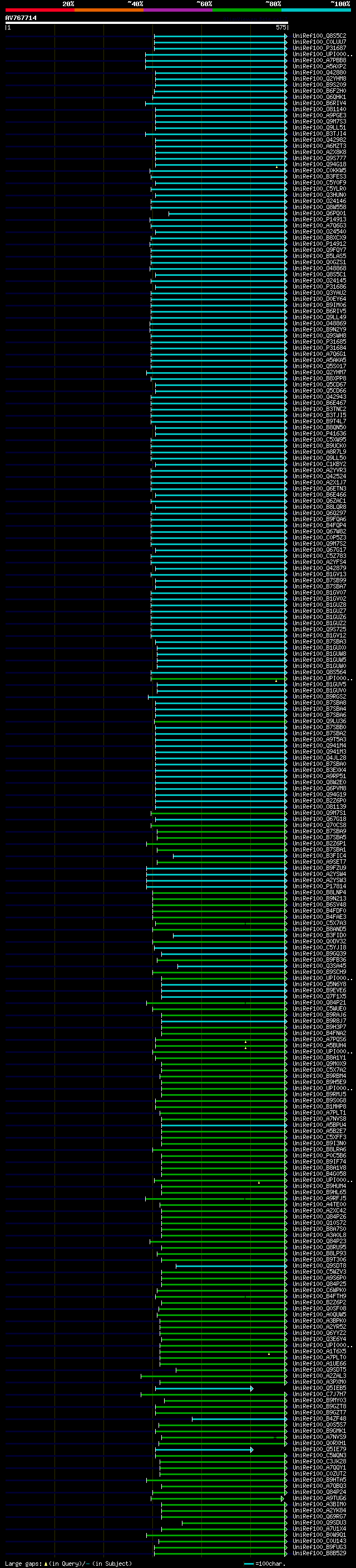Click the query end position 575
Image resolution: width=356 pixels, height=1568 pixels.
[x=280, y=27]
